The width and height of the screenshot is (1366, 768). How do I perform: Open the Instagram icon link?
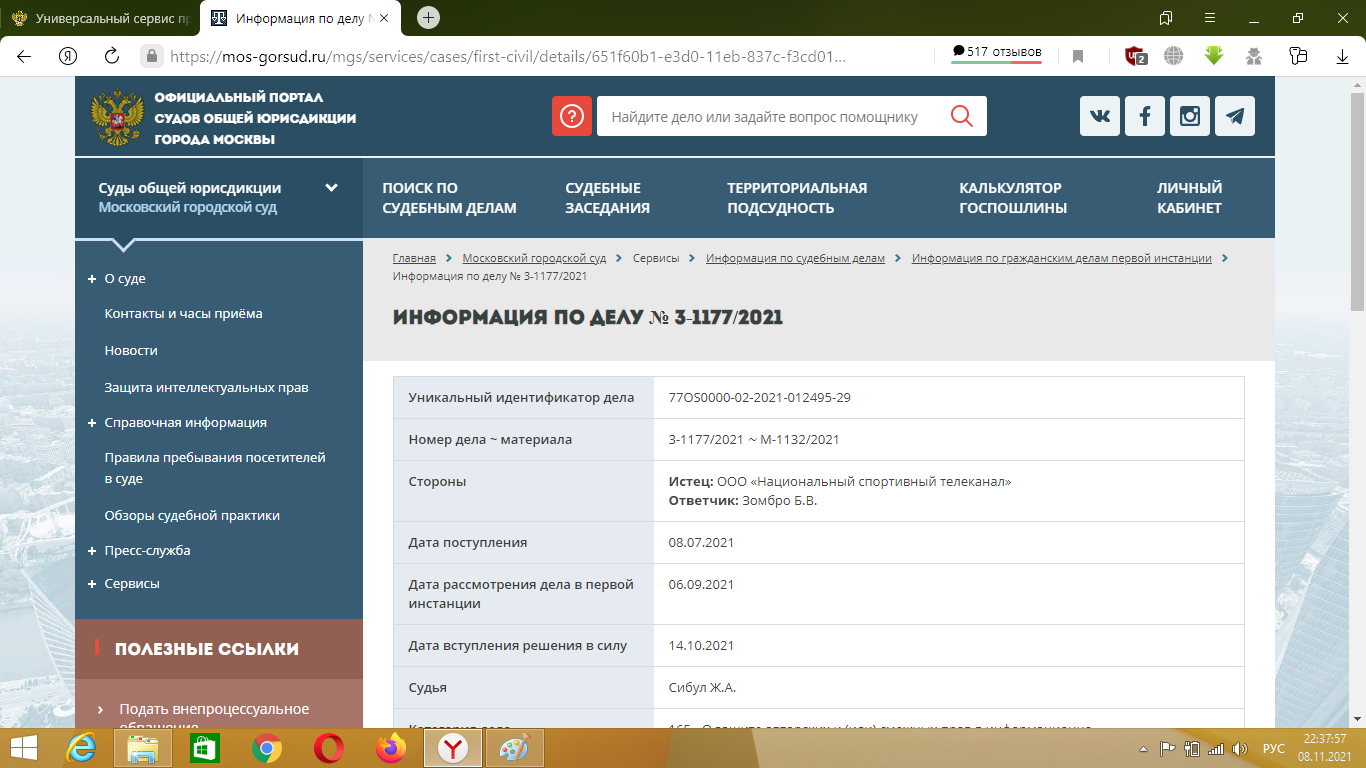(x=1190, y=116)
